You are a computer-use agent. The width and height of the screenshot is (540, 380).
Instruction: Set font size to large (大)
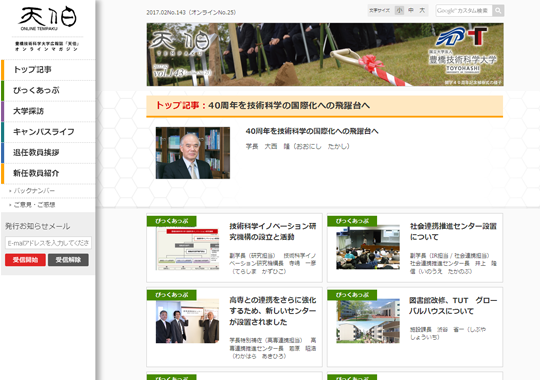(422, 10)
